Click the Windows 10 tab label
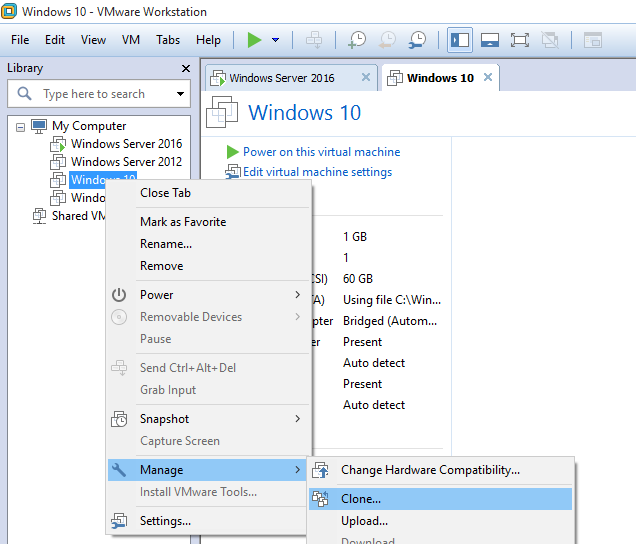This screenshot has width=636, height=544. point(440,78)
